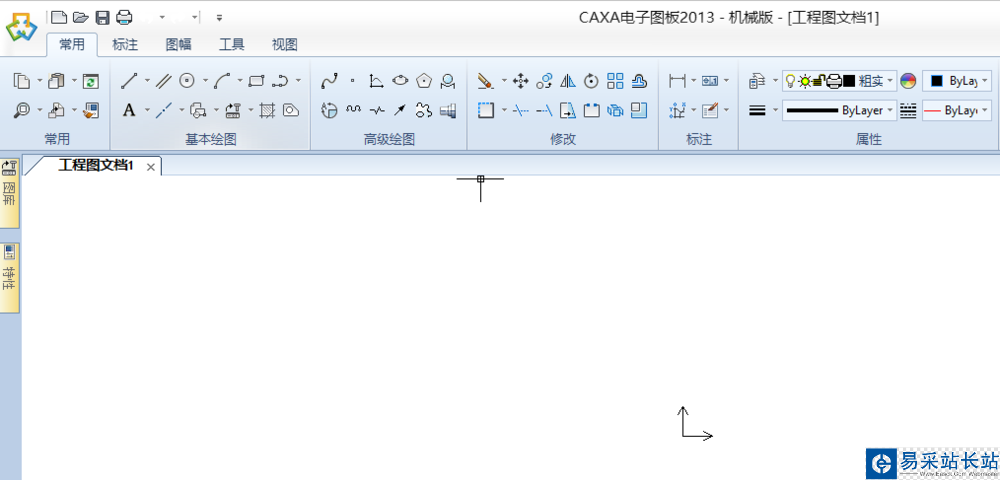Select the Arrow drawing tool

[x=400, y=110]
